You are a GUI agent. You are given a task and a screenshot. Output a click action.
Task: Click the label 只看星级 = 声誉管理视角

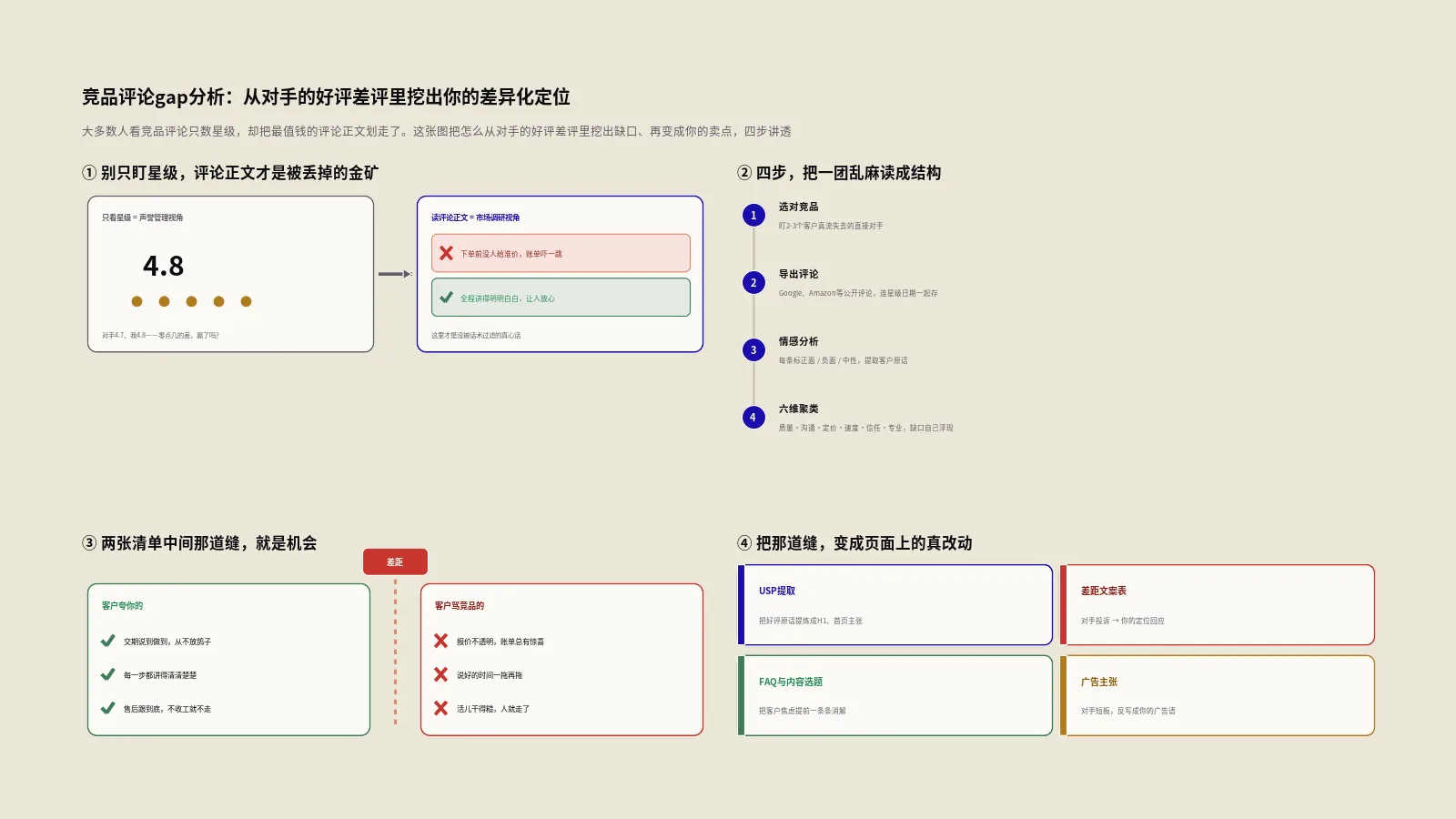[143, 217]
